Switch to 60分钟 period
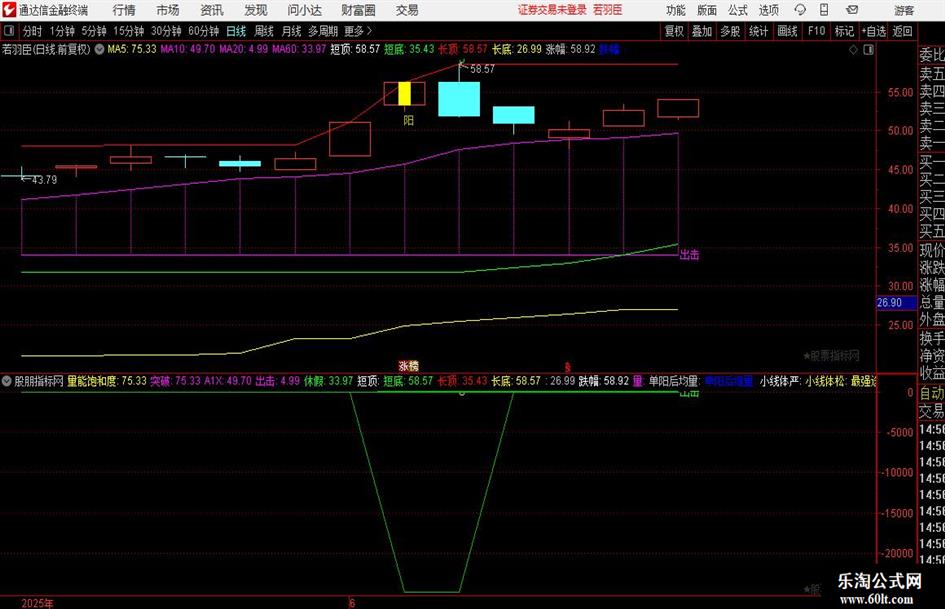The height and width of the screenshot is (609, 945). (204, 31)
